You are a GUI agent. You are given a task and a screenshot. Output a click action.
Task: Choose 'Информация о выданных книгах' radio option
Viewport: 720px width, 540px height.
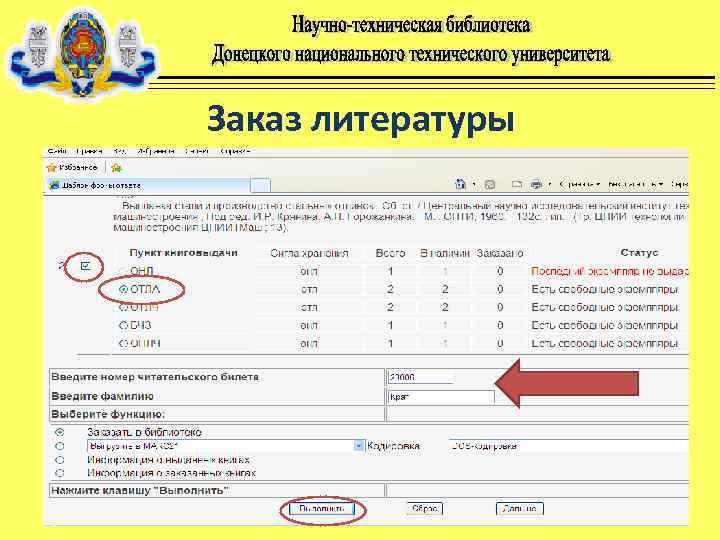click(x=60, y=460)
